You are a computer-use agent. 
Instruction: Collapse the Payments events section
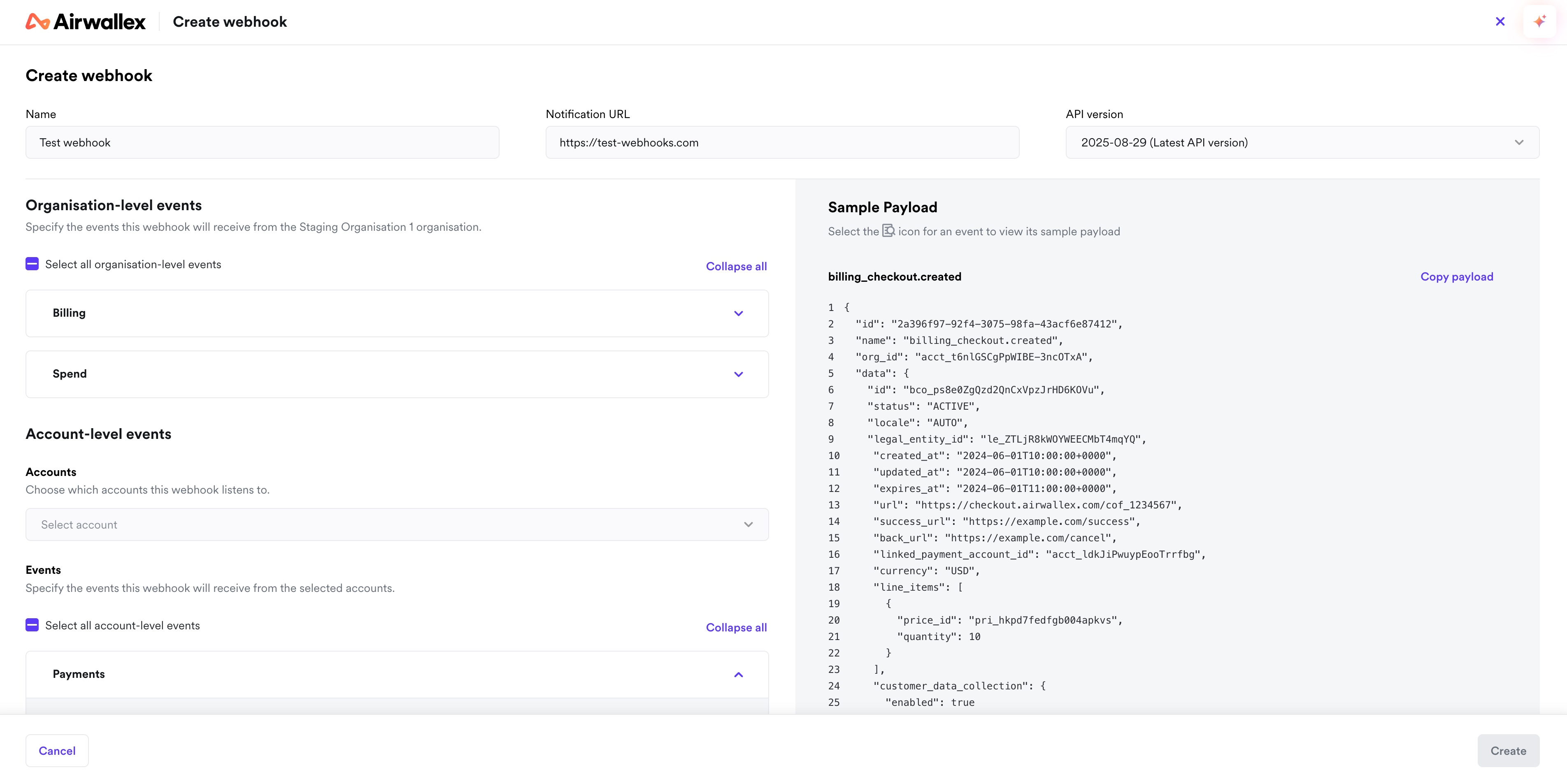point(739,675)
